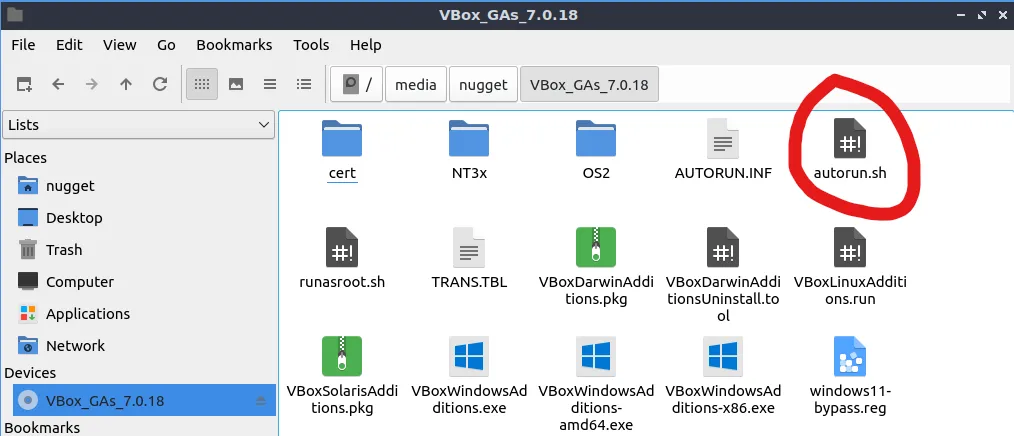Viewport: 1014px width, 436px height.
Task: Select the AUTORUN.INF file icon
Action: pos(723,138)
